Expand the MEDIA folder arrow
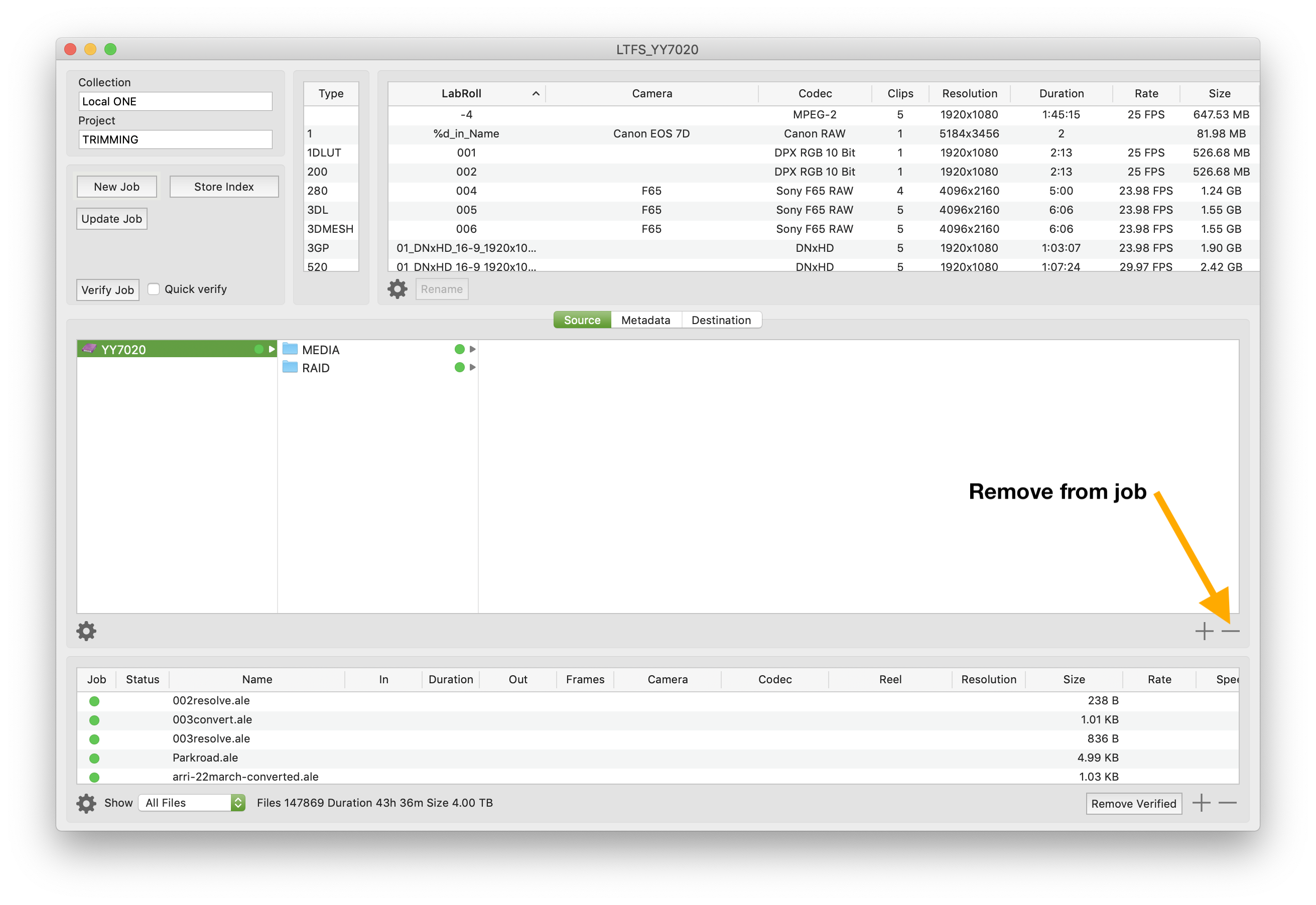 click(472, 349)
